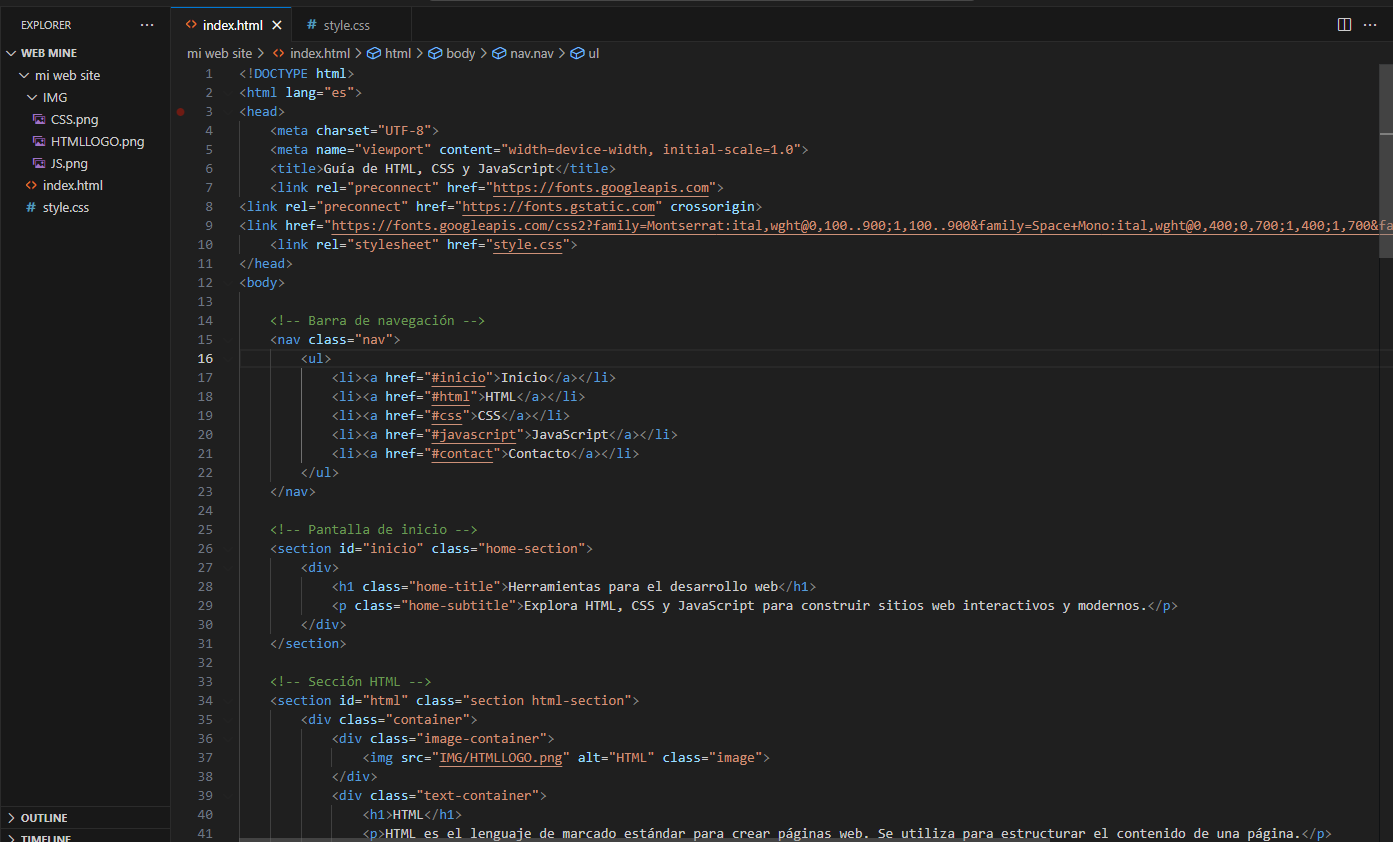This screenshot has width=1393, height=842.
Task: Click the image file icon beside HTMLLOGO.png
Action: point(38,141)
